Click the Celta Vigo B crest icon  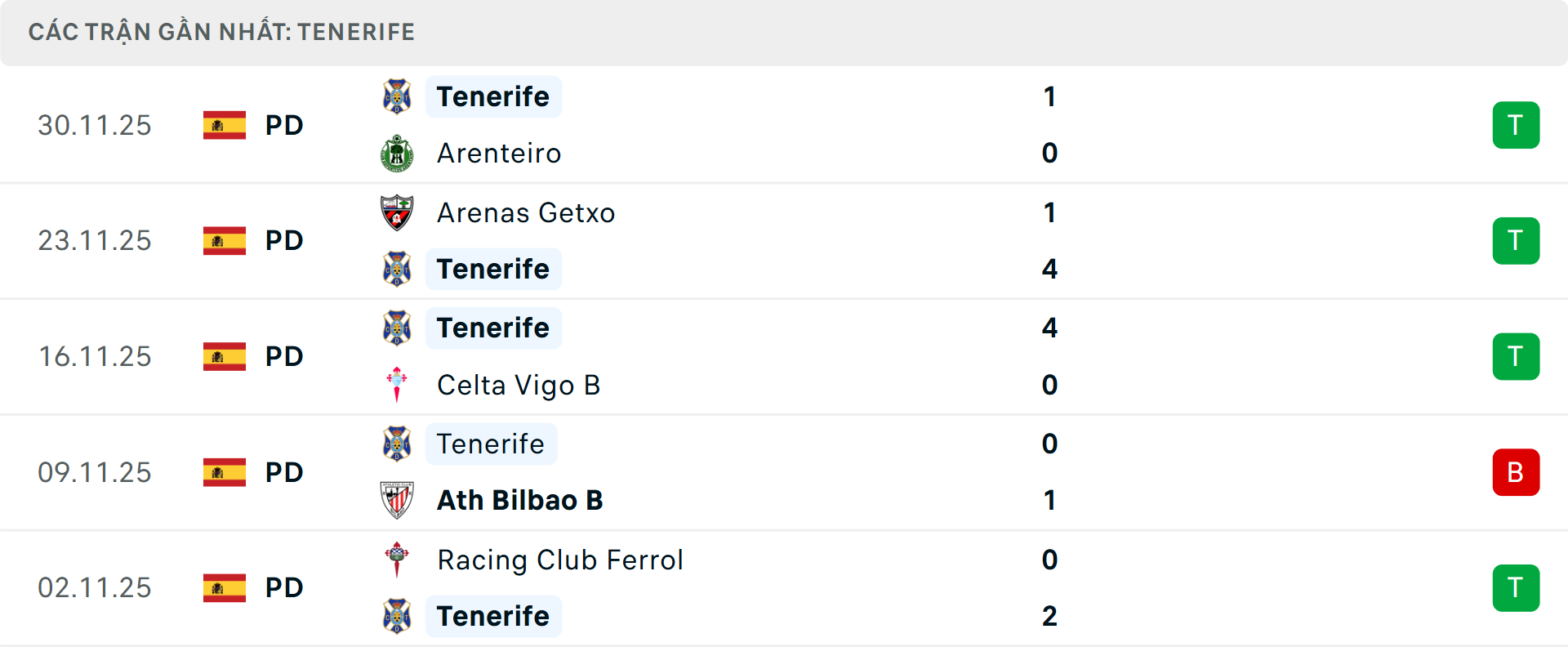coord(397,385)
